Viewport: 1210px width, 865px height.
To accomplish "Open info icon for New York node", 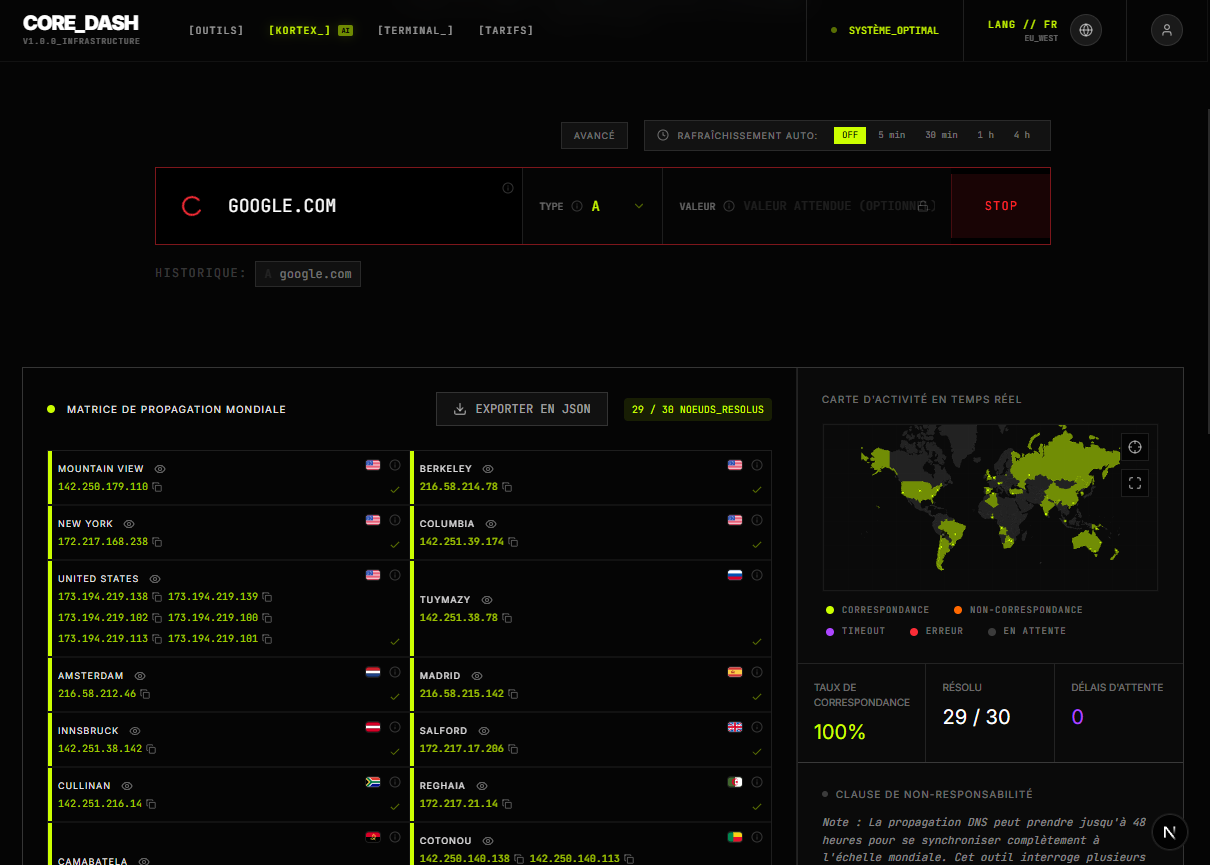I will coord(395,520).
